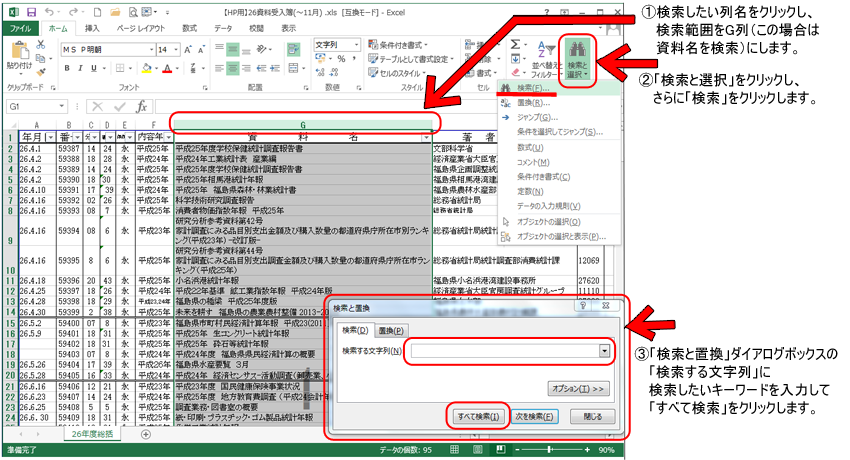This screenshot has width=850, height=460.
Task: Add a new sheet with plus button
Action: click(146, 434)
